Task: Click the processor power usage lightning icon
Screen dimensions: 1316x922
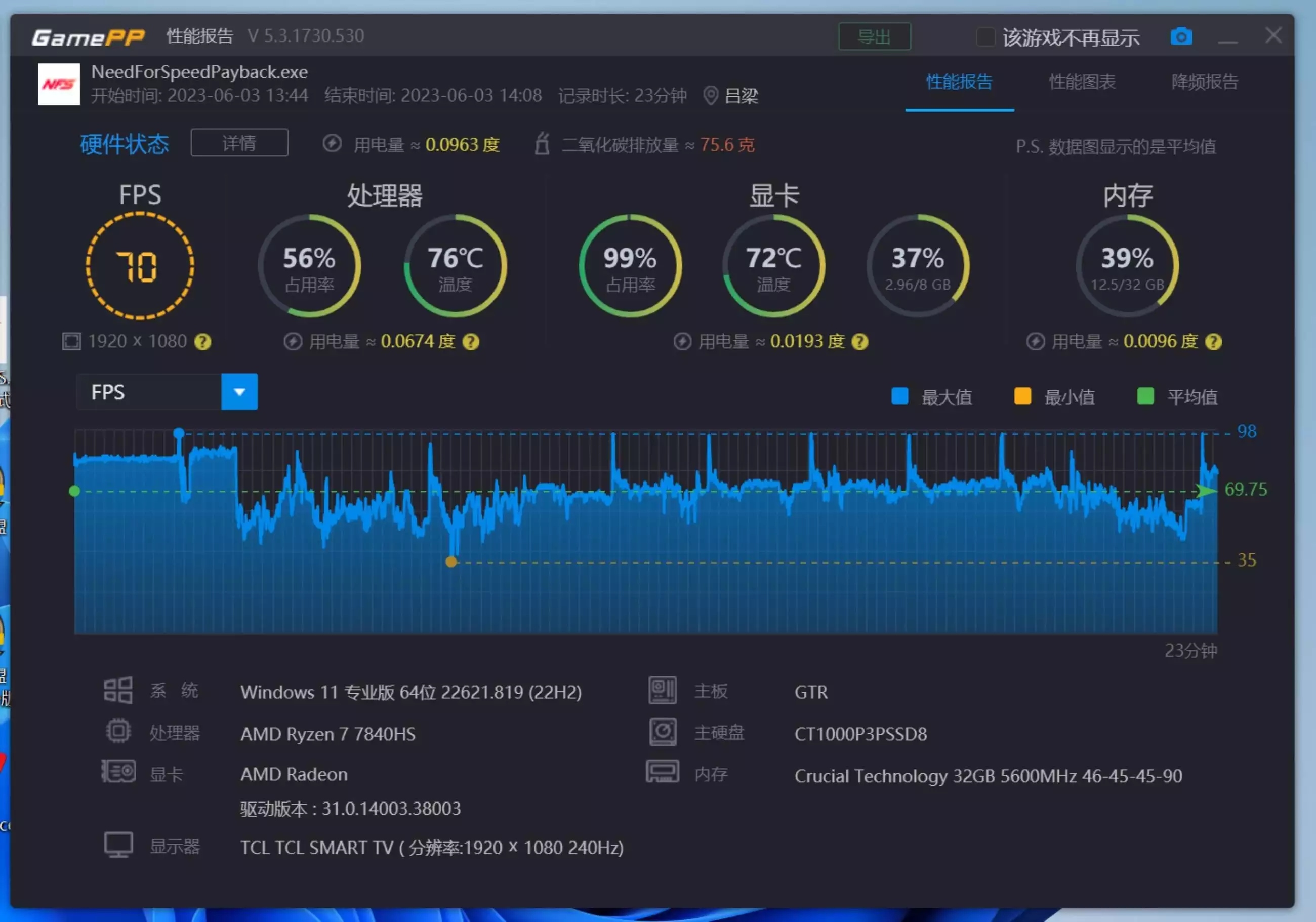Action: [293, 342]
